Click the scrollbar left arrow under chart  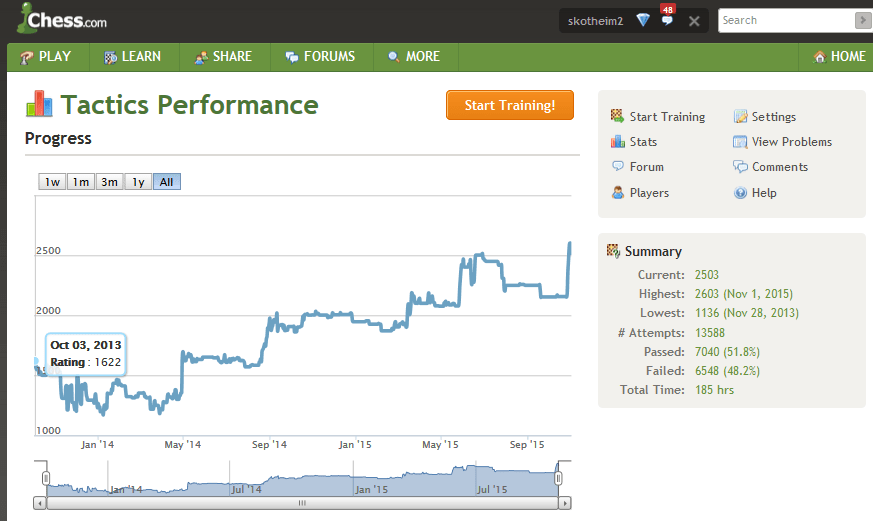click(40, 503)
